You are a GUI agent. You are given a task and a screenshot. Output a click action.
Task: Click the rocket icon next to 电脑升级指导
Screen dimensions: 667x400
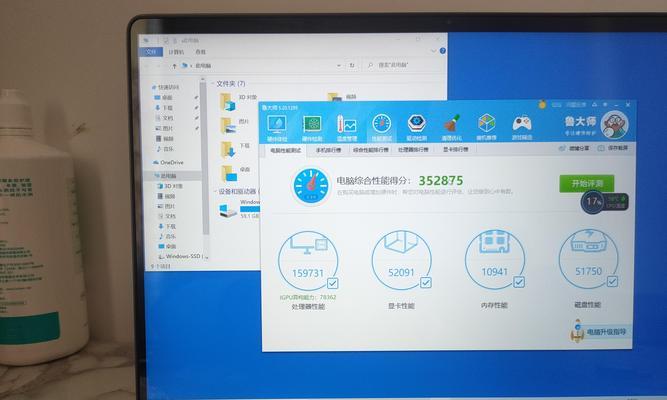577,330
